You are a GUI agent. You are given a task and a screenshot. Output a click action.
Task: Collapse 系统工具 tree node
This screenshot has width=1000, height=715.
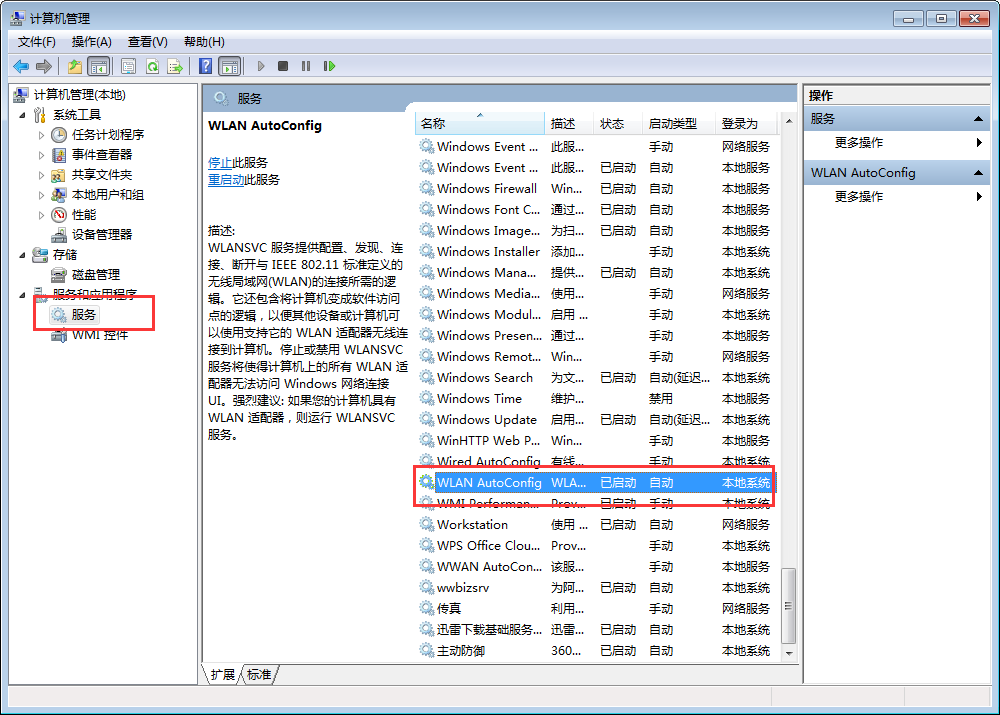[x=22, y=115]
